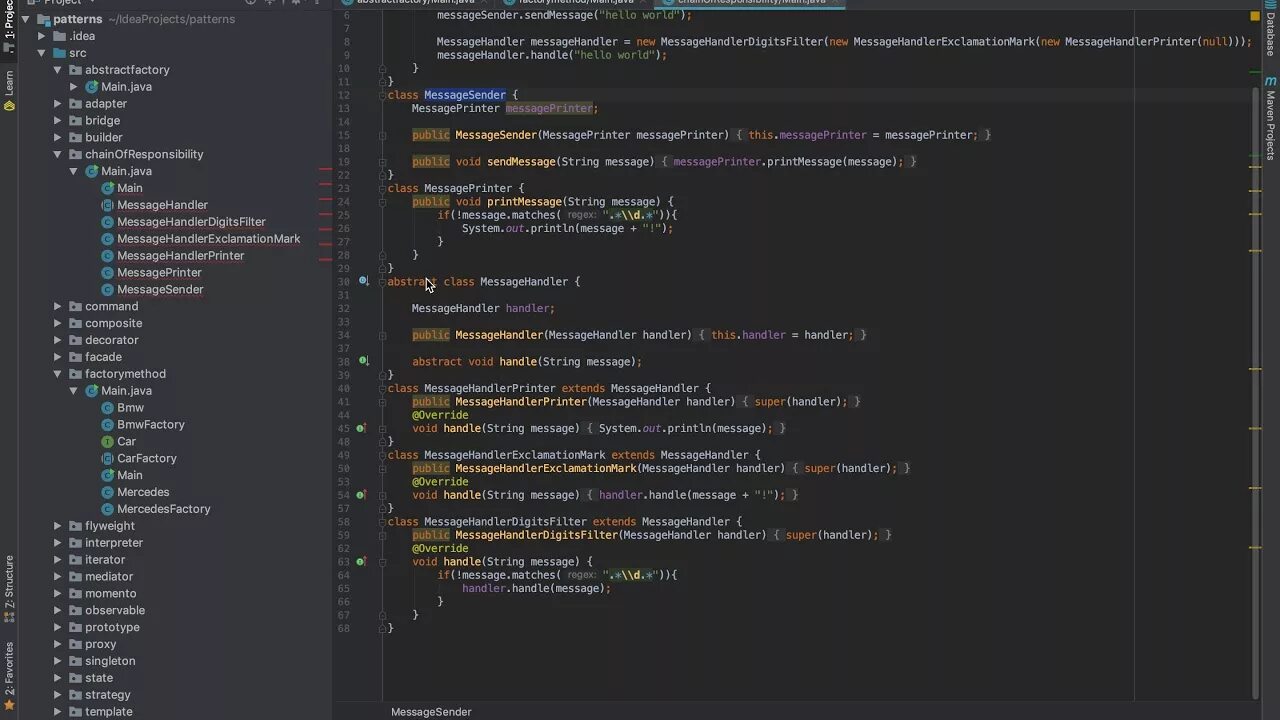Click the highlighted MessageSender class name on line 12

pyautogui.click(x=465, y=95)
